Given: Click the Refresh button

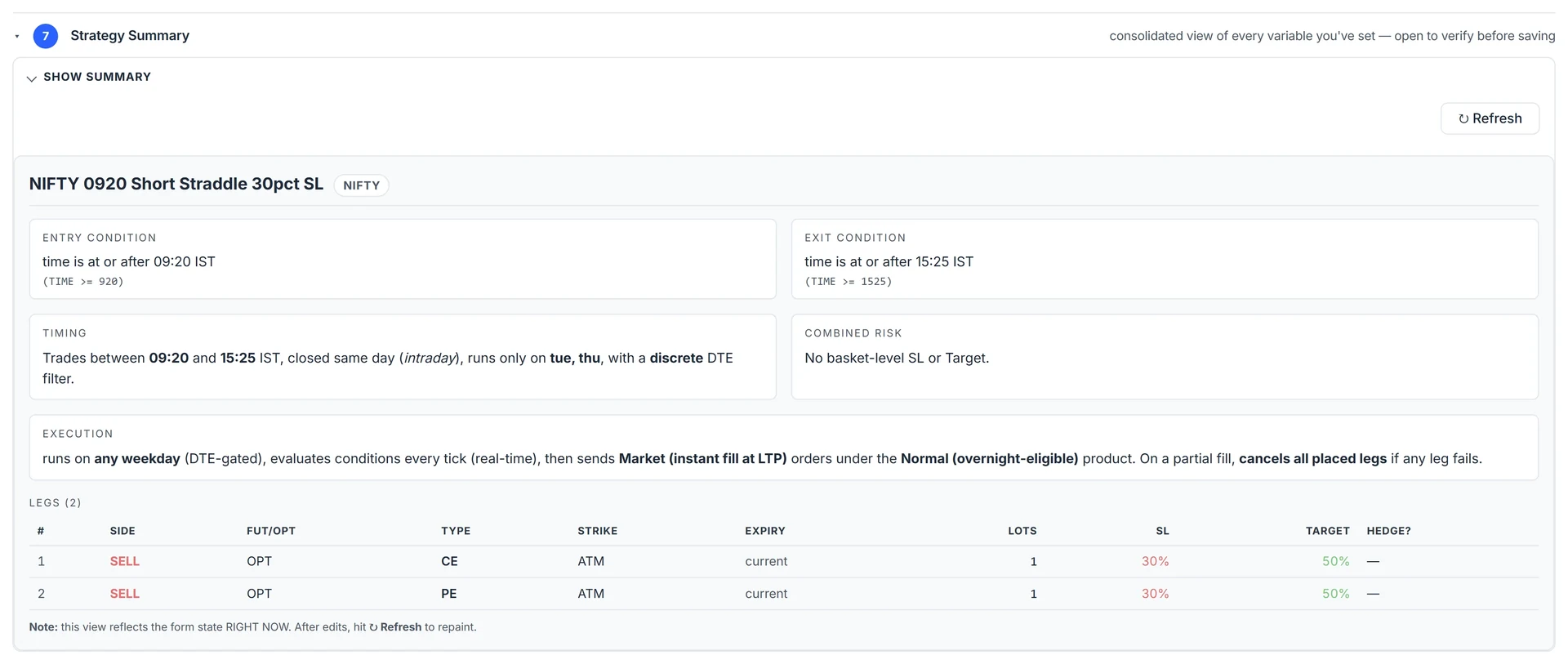Looking at the screenshot, I should tap(1490, 118).
